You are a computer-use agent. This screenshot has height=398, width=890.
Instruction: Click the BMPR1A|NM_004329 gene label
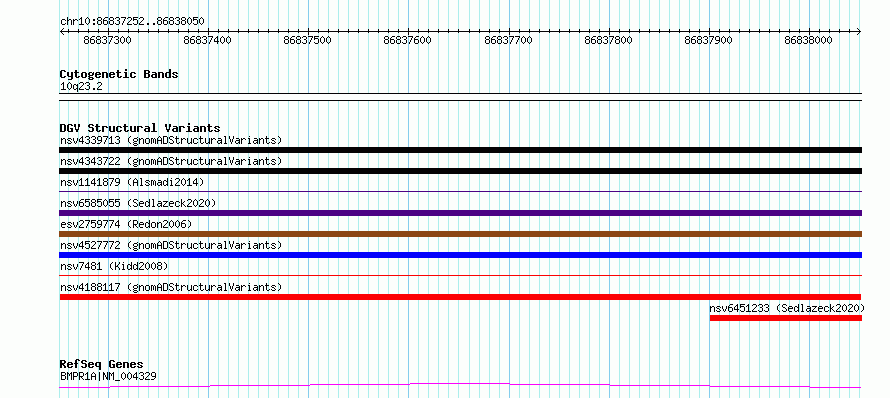(x=108, y=376)
